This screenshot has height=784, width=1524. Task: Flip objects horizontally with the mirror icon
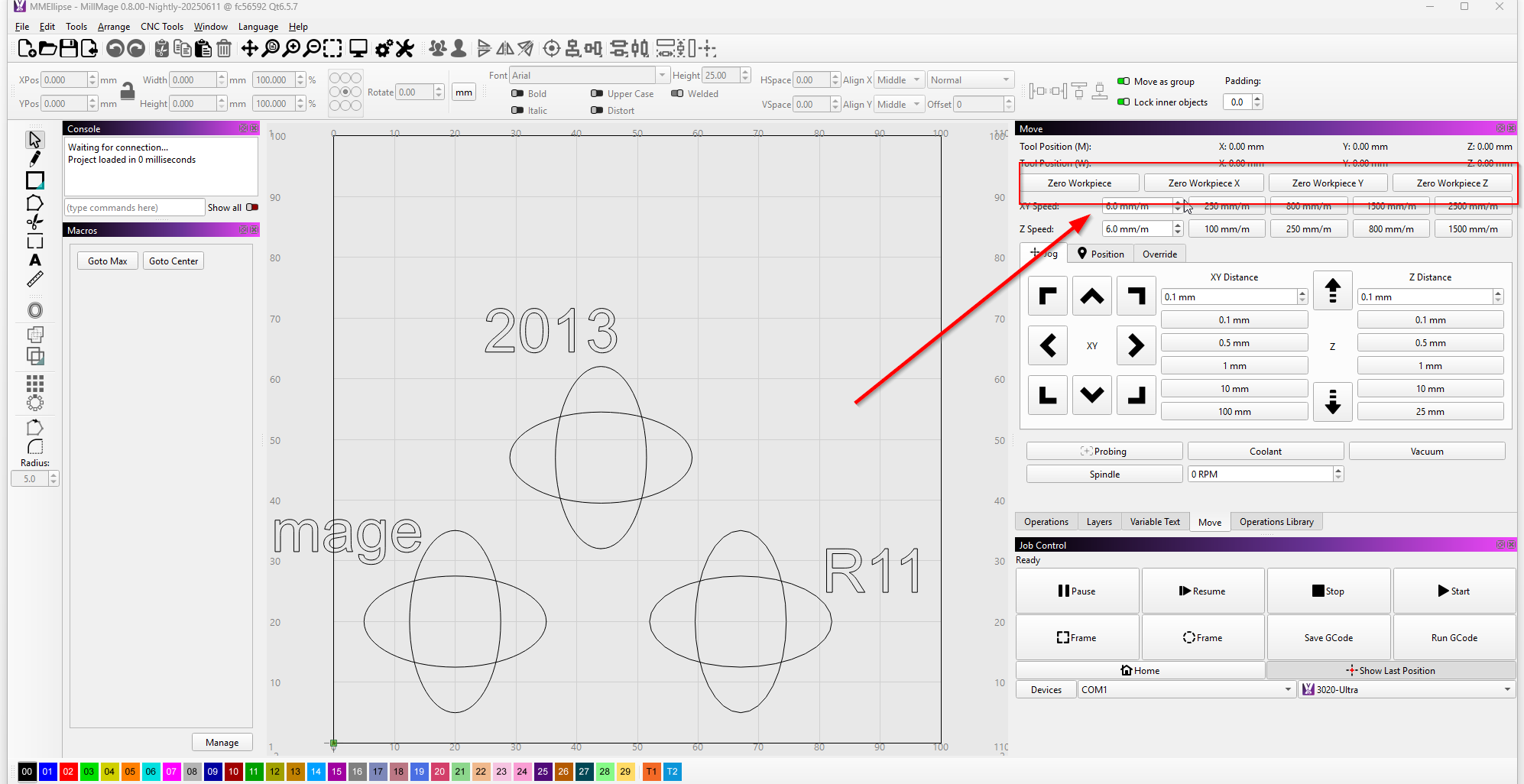(x=505, y=49)
